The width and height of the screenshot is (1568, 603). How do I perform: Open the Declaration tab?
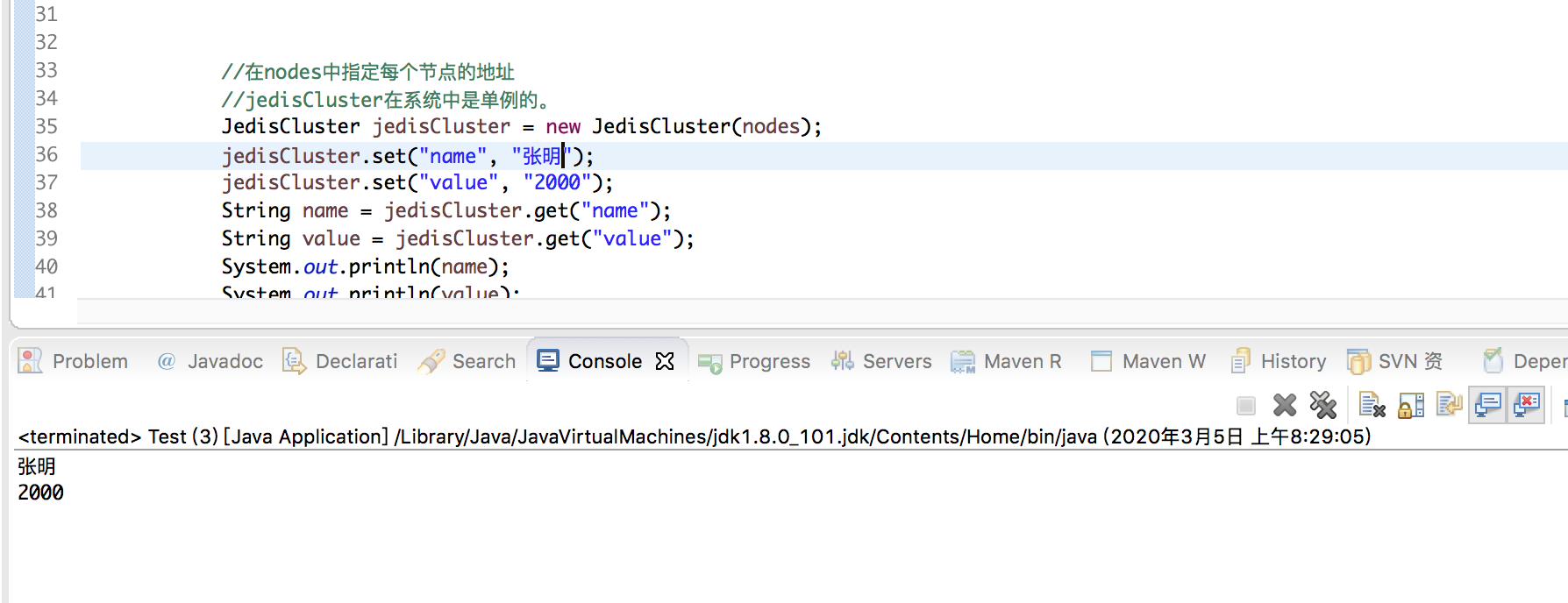point(340,361)
